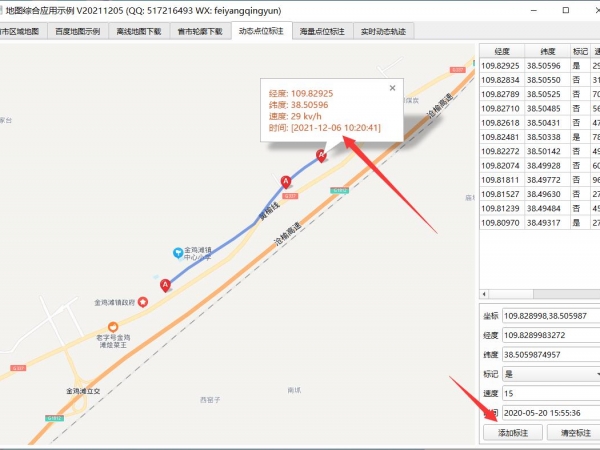
Task: Close the coordinate info popup
Action: pyautogui.click(x=392, y=88)
